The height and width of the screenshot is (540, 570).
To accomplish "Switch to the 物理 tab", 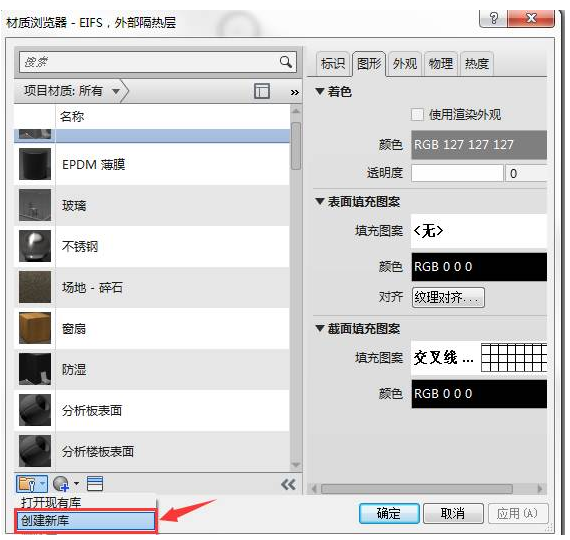I will [441, 64].
